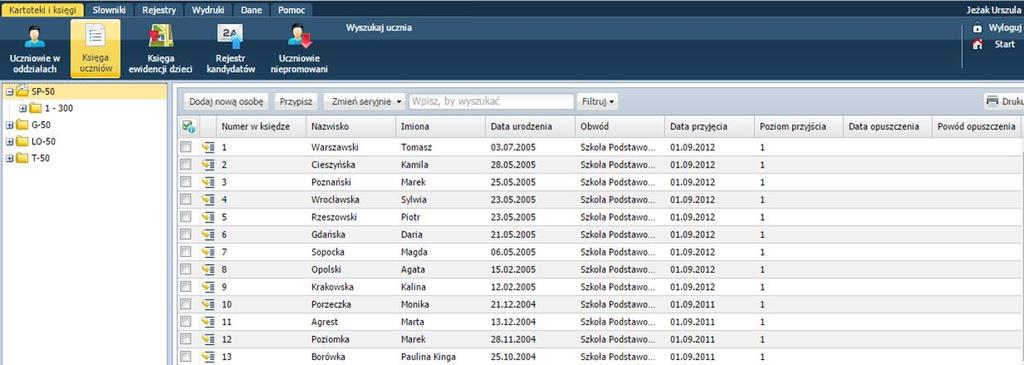The image size is (1024, 365).
Task: Switch to Rejestry tab
Action: 159,10
